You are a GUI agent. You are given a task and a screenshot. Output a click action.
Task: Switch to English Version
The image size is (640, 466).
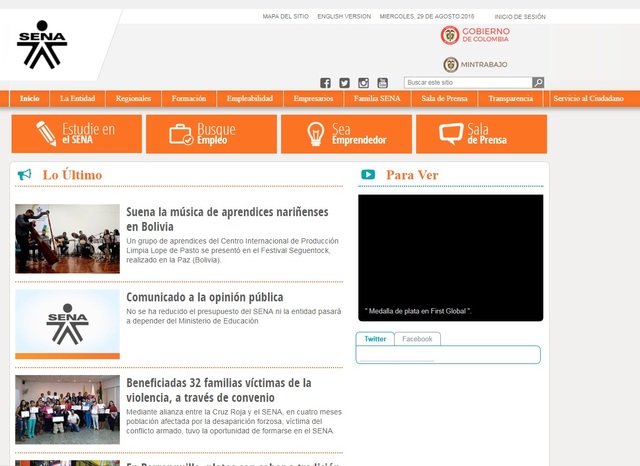click(344, 16)
